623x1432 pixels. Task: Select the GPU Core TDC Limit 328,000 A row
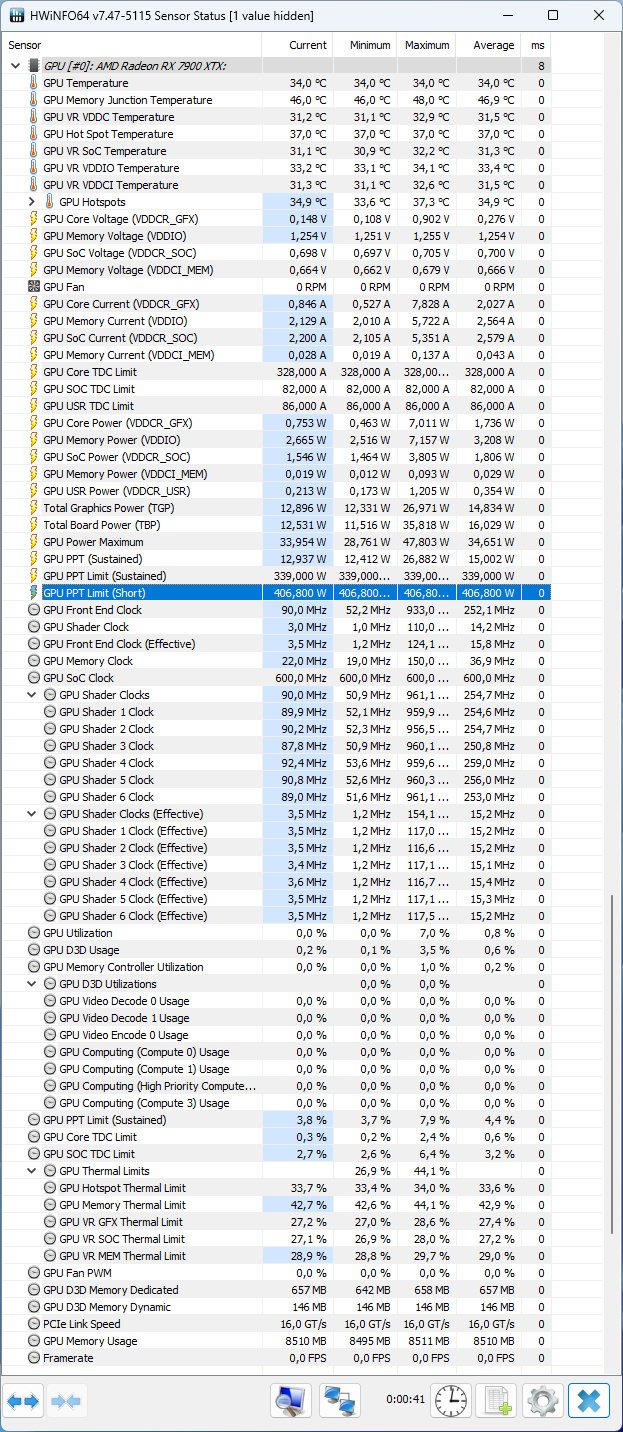tap(275, 372)
